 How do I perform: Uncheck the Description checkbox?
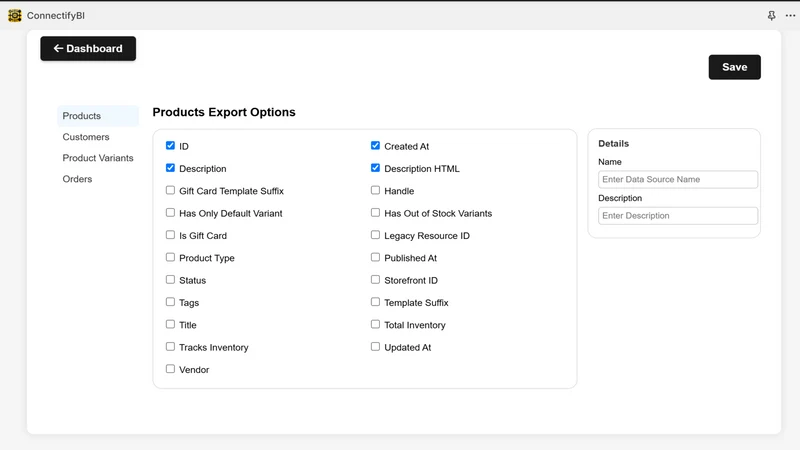coord(170,168)
